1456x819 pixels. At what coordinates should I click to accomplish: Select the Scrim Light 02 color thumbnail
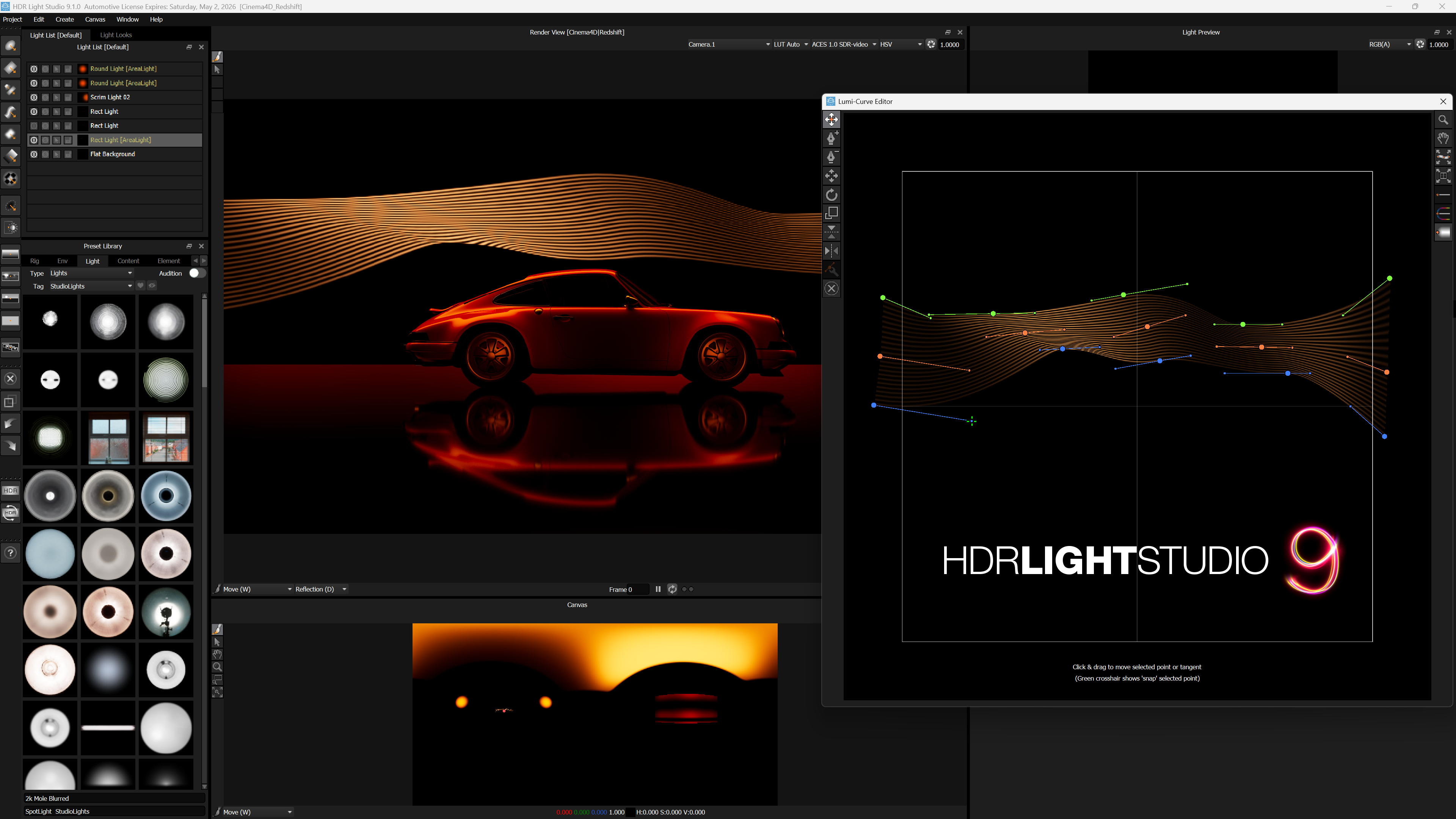click(83, 97)
